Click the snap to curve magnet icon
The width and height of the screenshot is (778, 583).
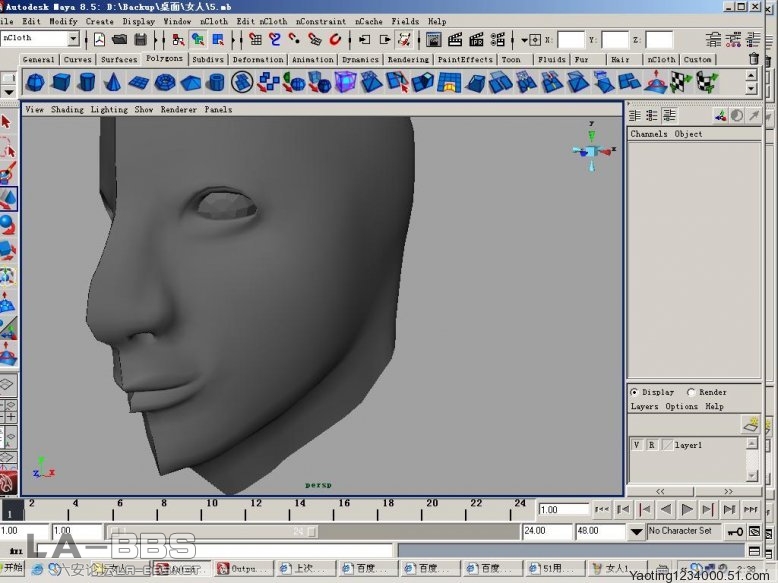(275, 40)
